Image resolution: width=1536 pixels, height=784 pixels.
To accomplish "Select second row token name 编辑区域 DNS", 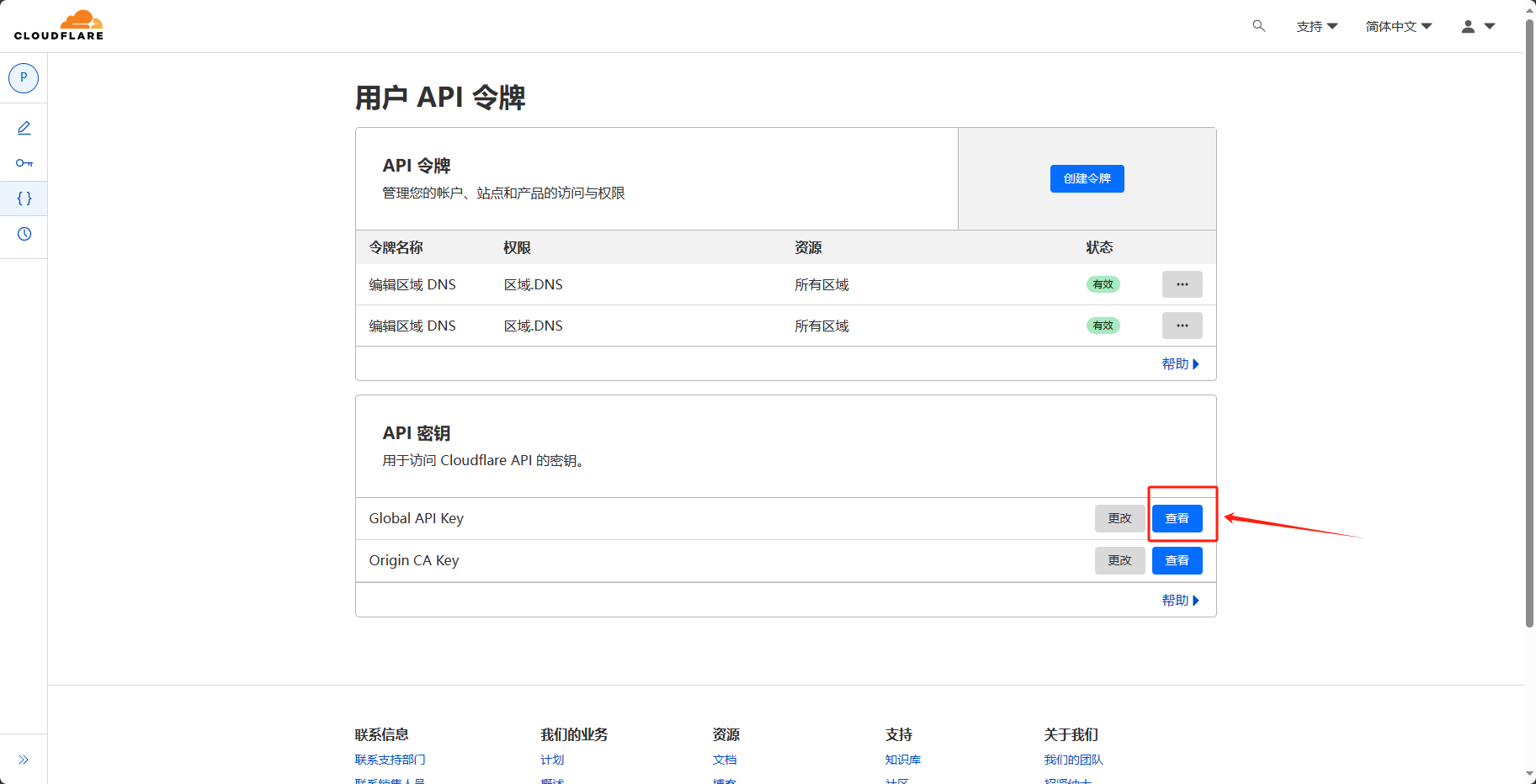I will [x=412, y=326].
